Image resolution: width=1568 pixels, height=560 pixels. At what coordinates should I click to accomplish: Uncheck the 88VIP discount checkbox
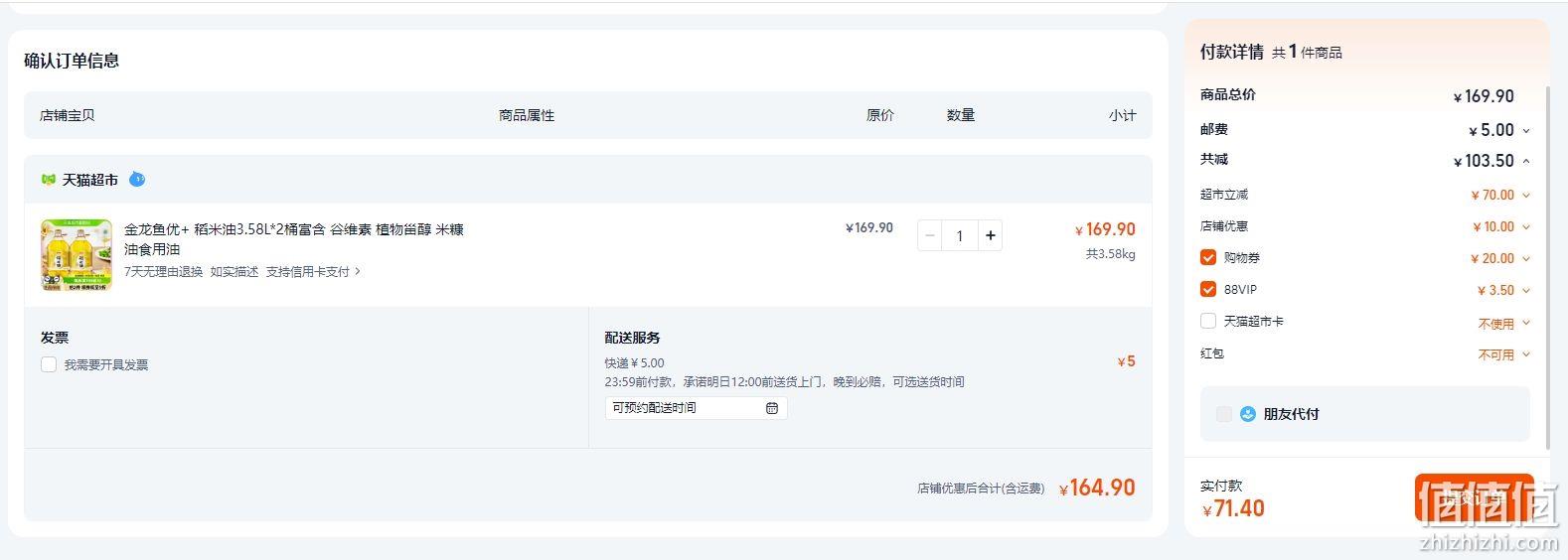click(1208, 289)
